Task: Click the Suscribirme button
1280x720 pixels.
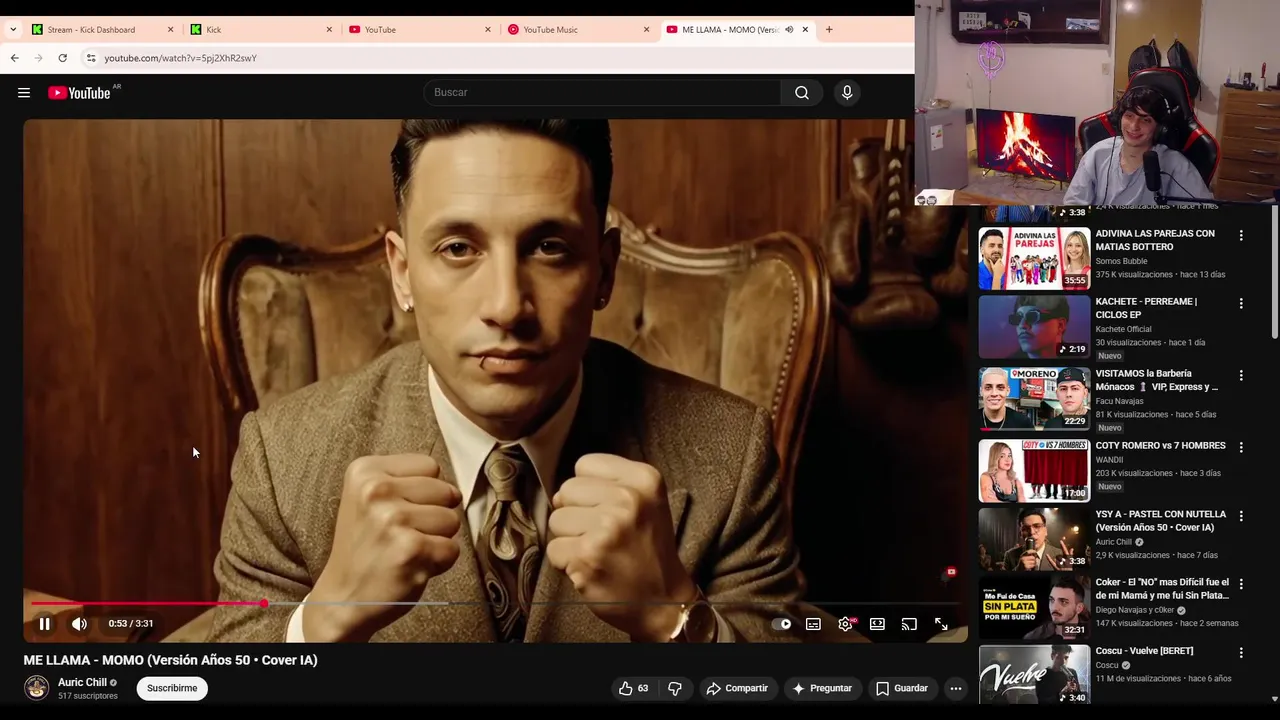Action: tap(172, 688)
